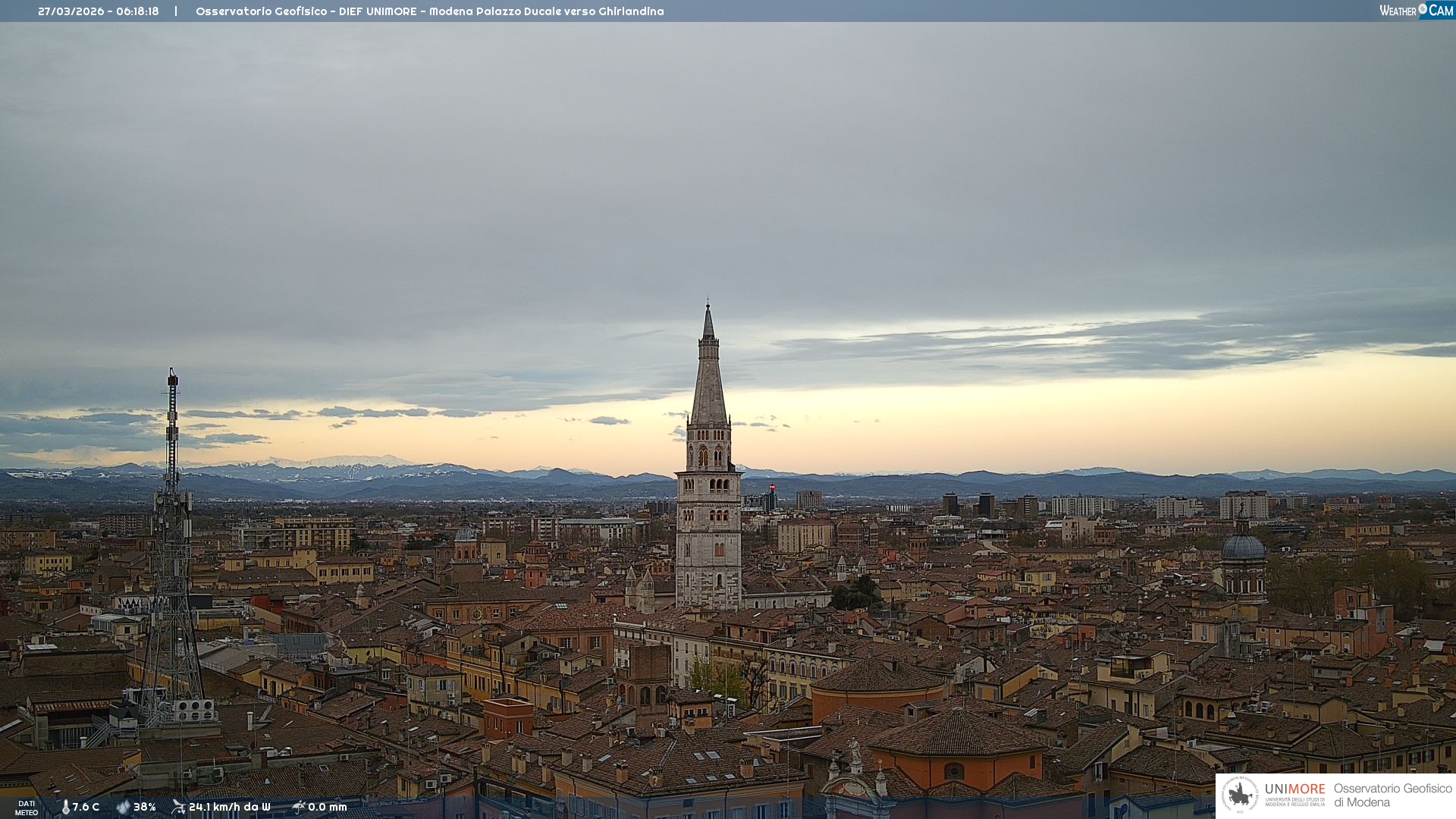Click the WeatherCam brand text
Screen dimensions: 1456x819
point(1415,11)
